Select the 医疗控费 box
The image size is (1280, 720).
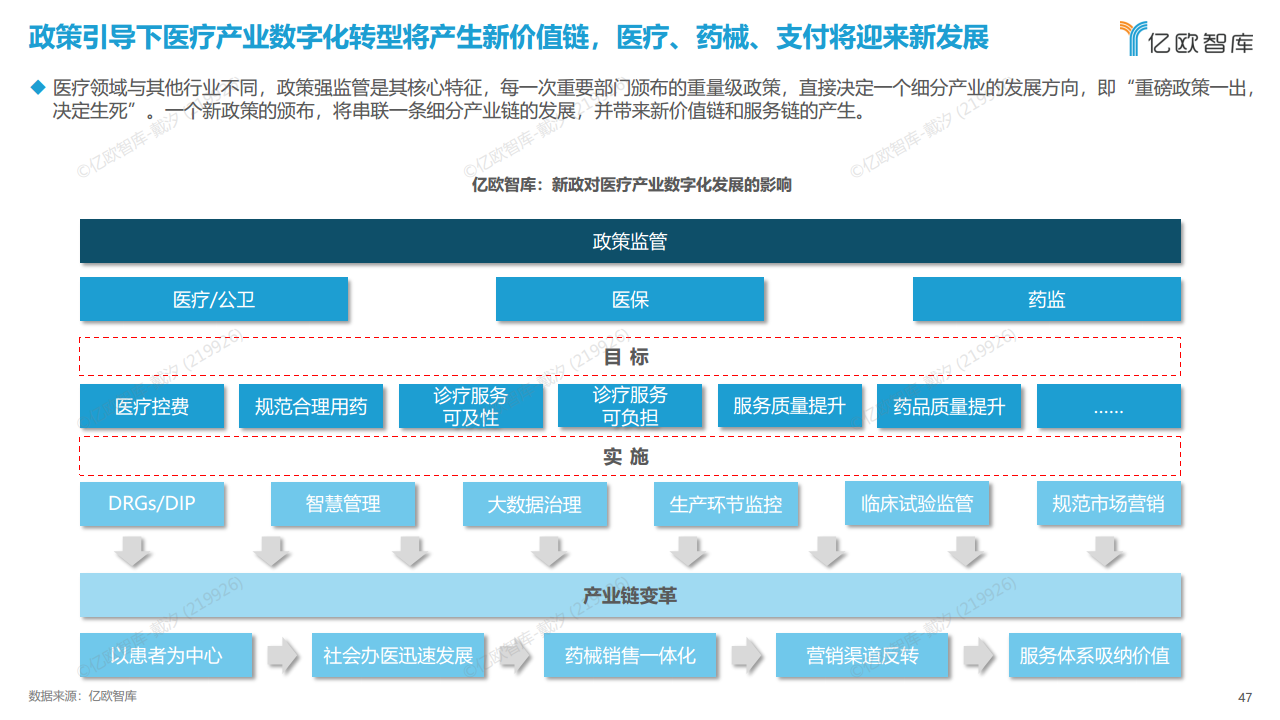[152, 406]
